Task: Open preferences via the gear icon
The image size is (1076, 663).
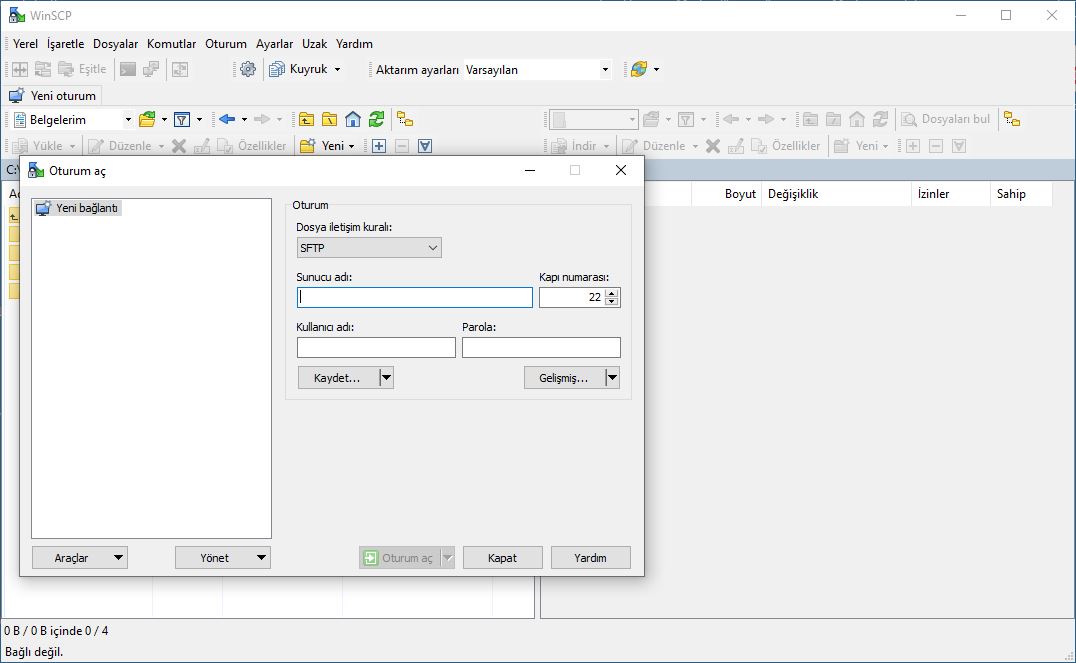Action: [x=248, y=69]
